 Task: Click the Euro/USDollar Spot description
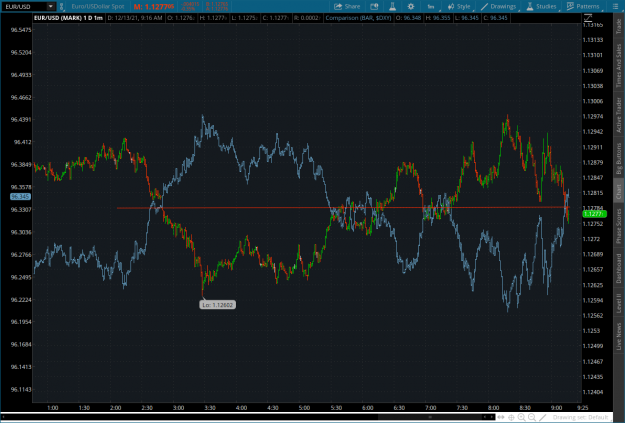98,6
